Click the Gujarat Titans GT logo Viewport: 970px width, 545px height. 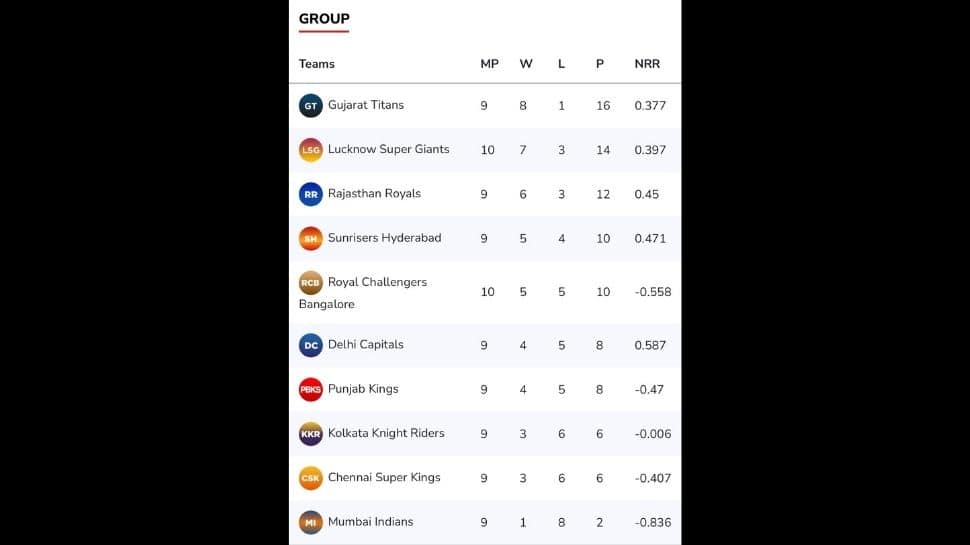click(311, 106)
